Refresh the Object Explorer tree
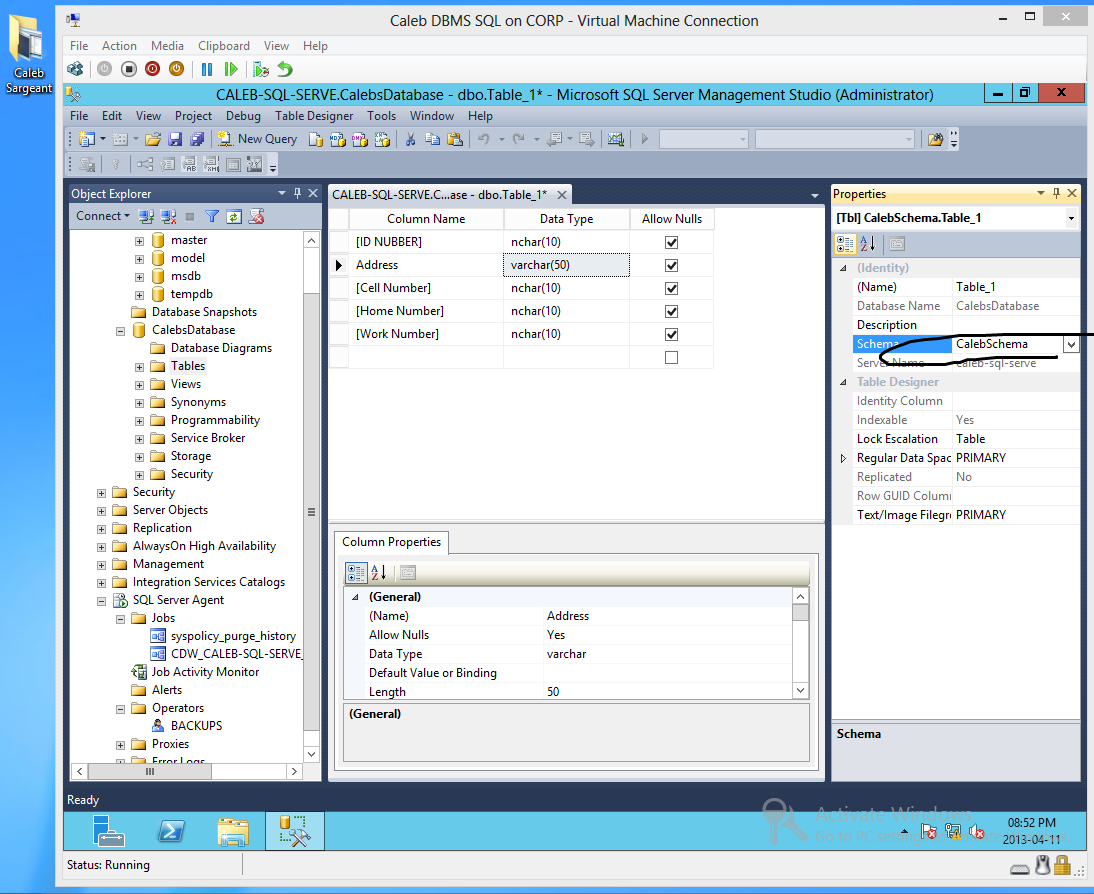This screenshot has height=894, width=1094. 234,216
